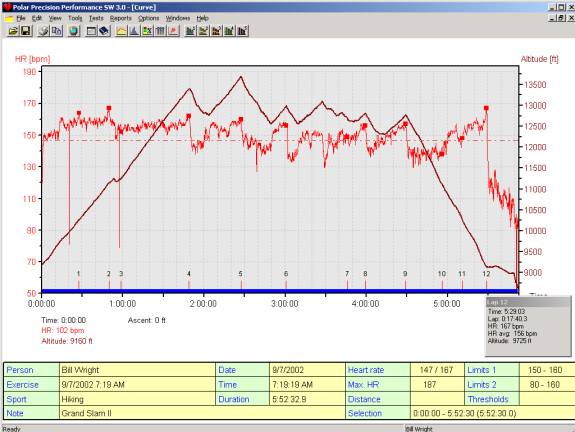Open the calendar window toolbar icon

pyautogui.click(x=91, y=31)
